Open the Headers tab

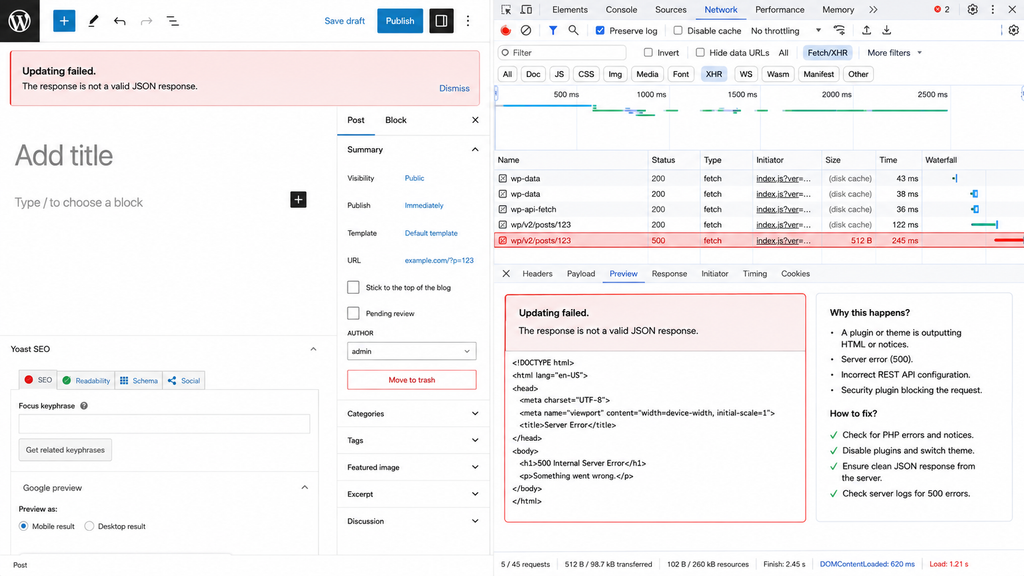pos(537,274)
